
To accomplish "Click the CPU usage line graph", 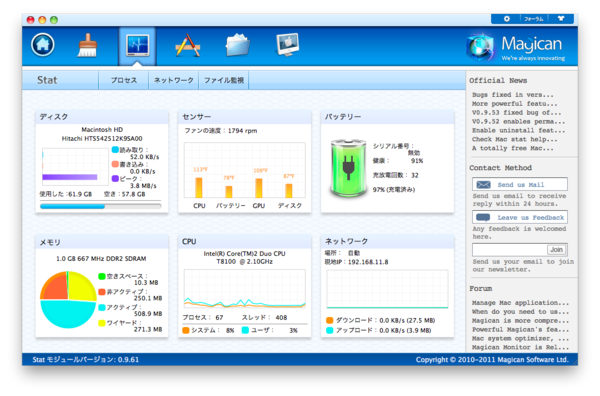I will 245,289.
